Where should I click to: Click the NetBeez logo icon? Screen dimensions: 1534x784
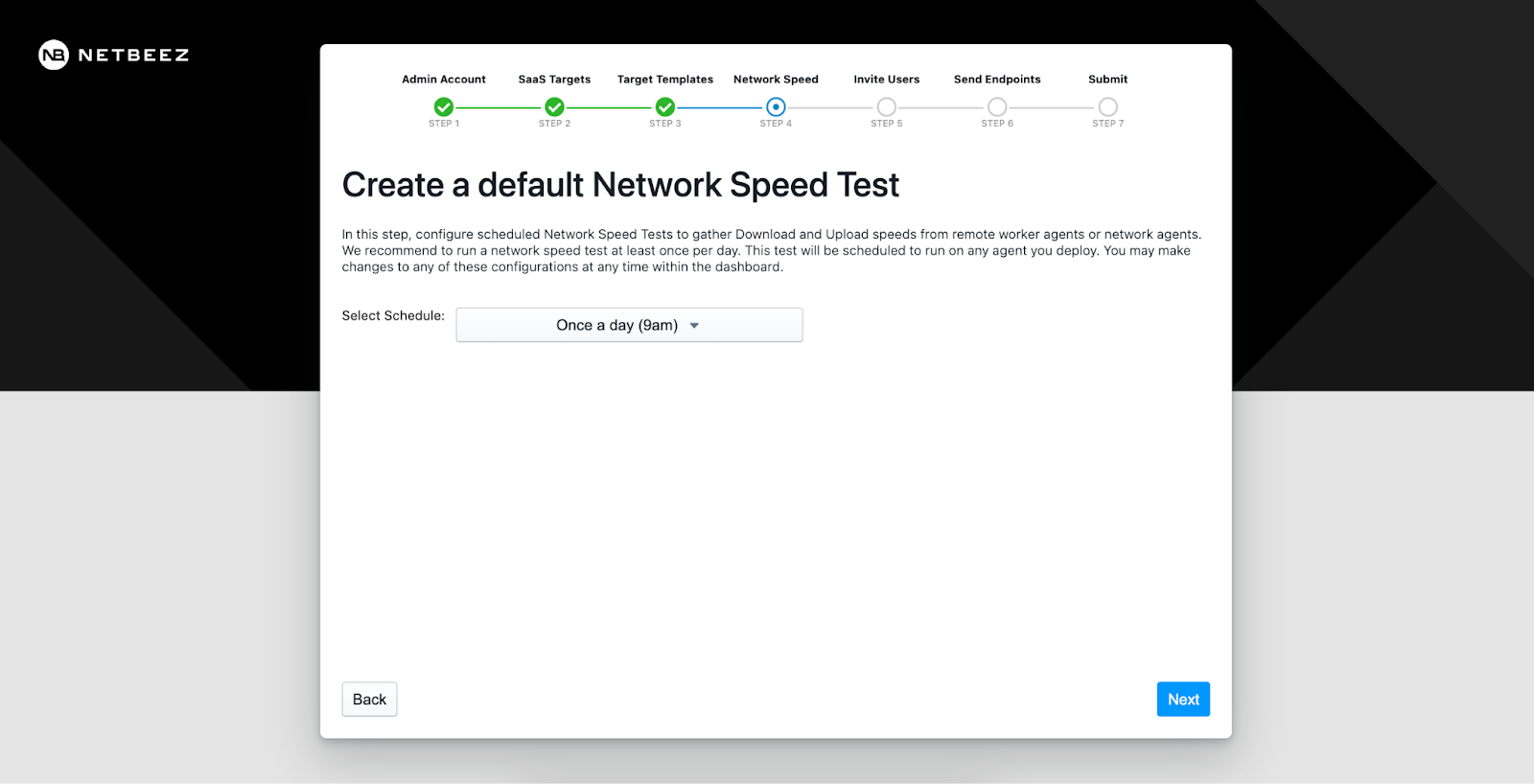[54, 55]
